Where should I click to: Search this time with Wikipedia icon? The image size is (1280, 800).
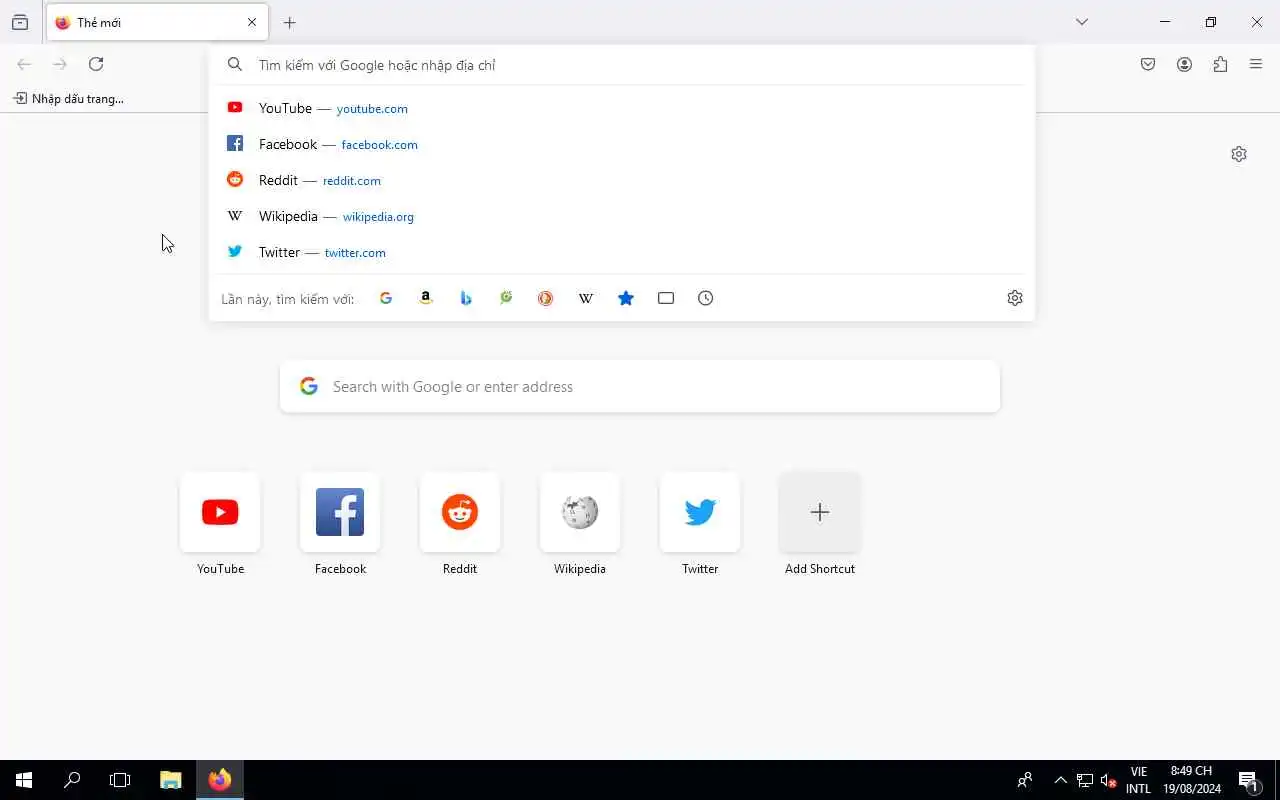(x=586, y=298)
